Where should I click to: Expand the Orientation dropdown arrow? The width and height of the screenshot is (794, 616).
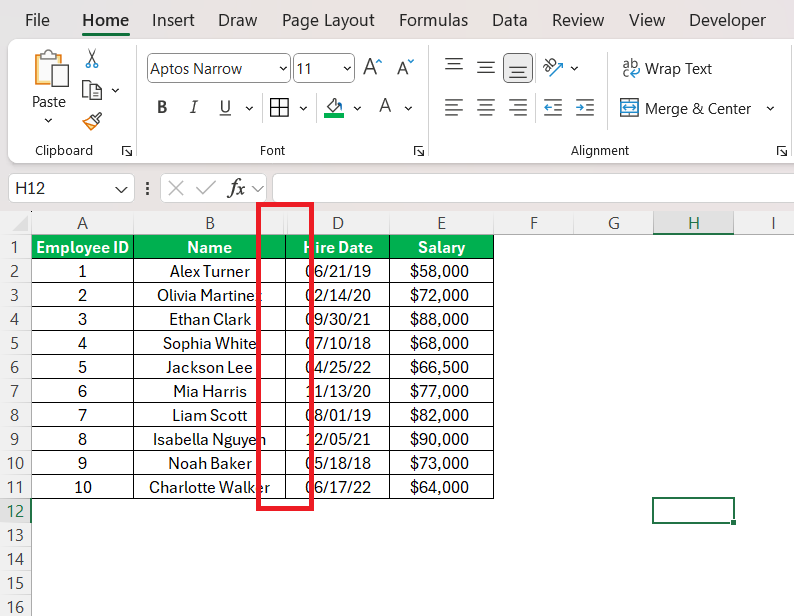coord(574,68)
